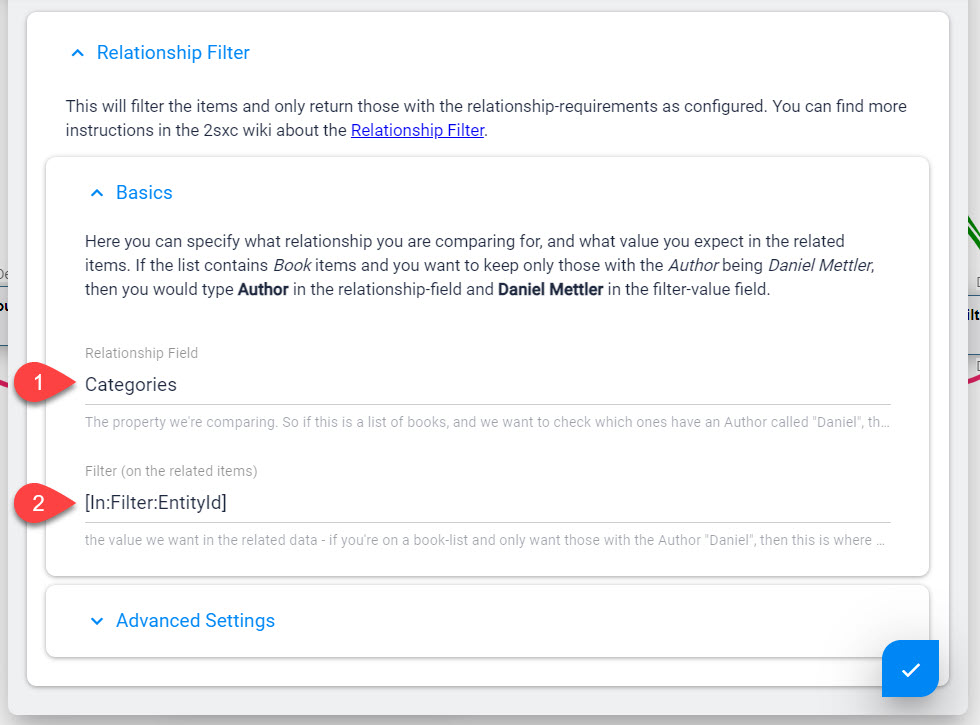This screenshot has height=725, width=980.
Task: Click the intro paragraph about relationship-requirements
Action: click(486, 118)
